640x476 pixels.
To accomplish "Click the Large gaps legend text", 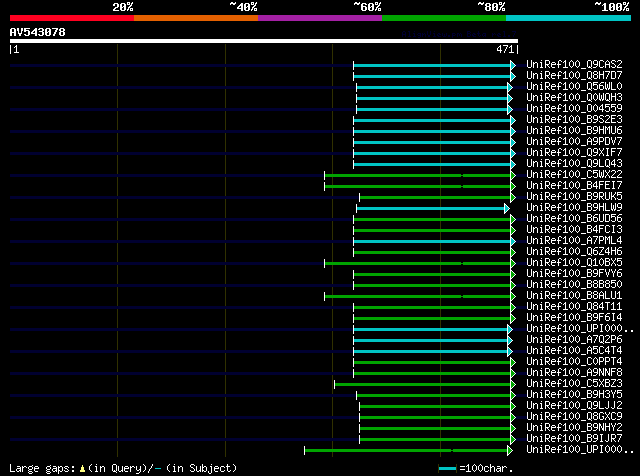I will [42, 468].
